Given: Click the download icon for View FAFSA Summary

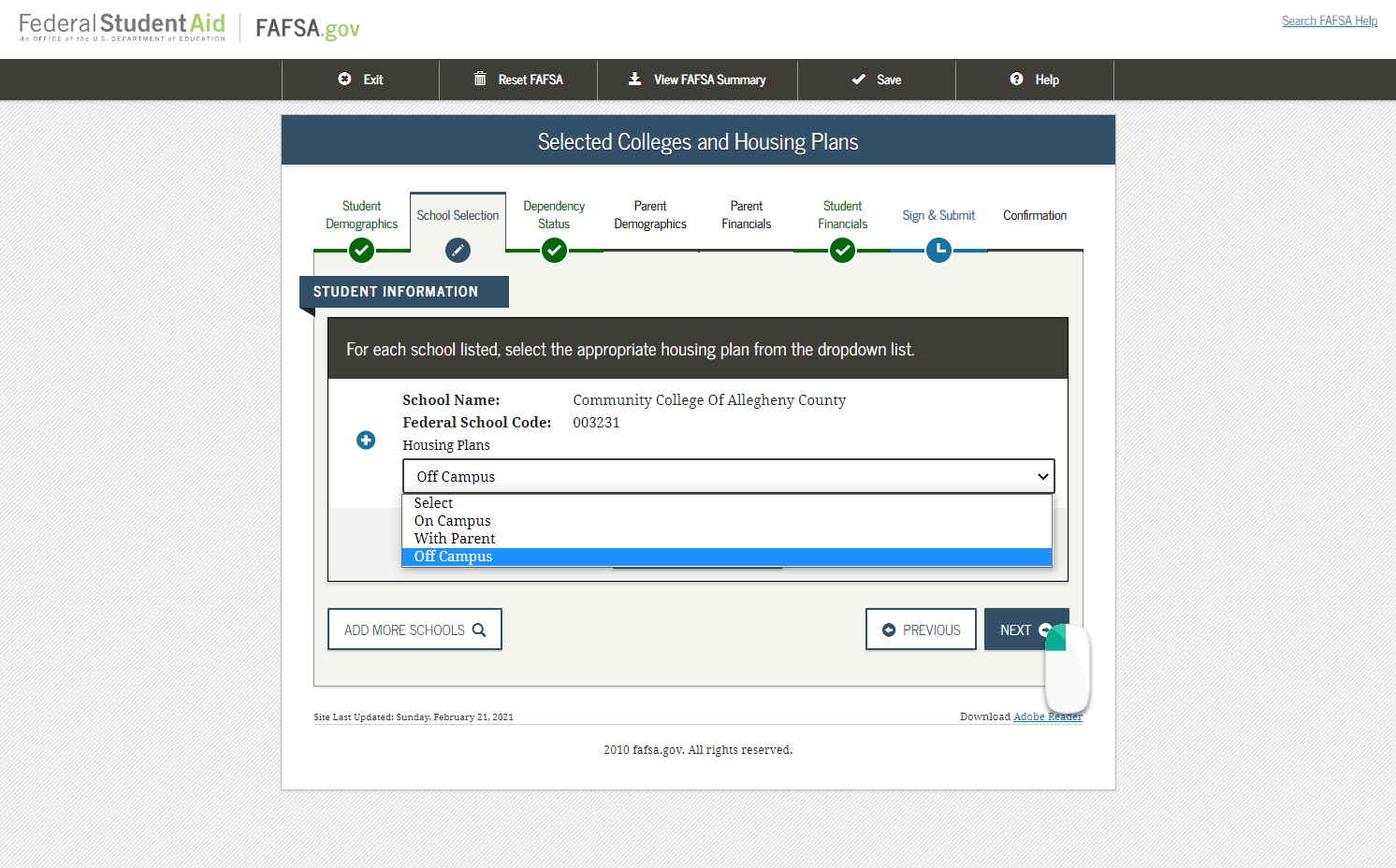Looking at the screenshot, I should (x=635, y=80).
